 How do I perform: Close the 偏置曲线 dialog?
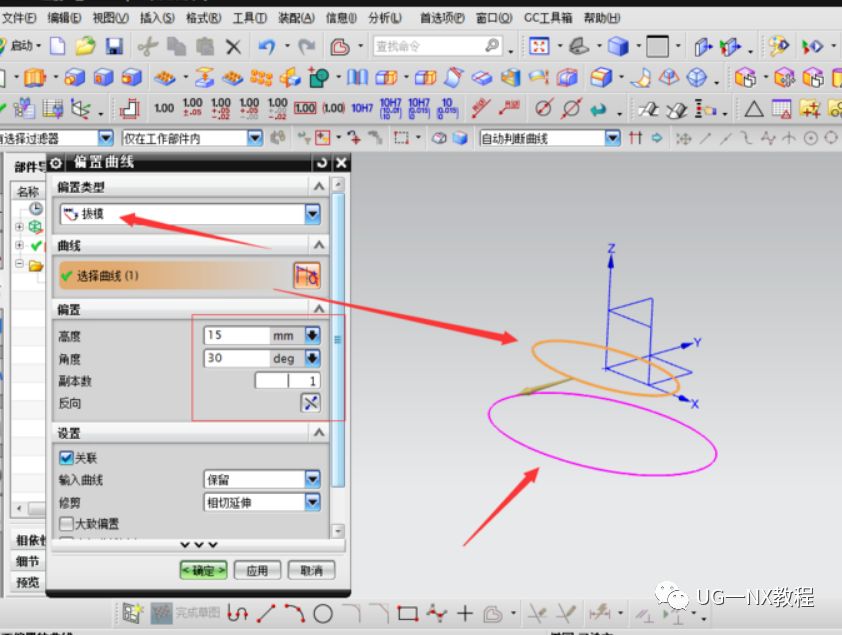[341, 163]
